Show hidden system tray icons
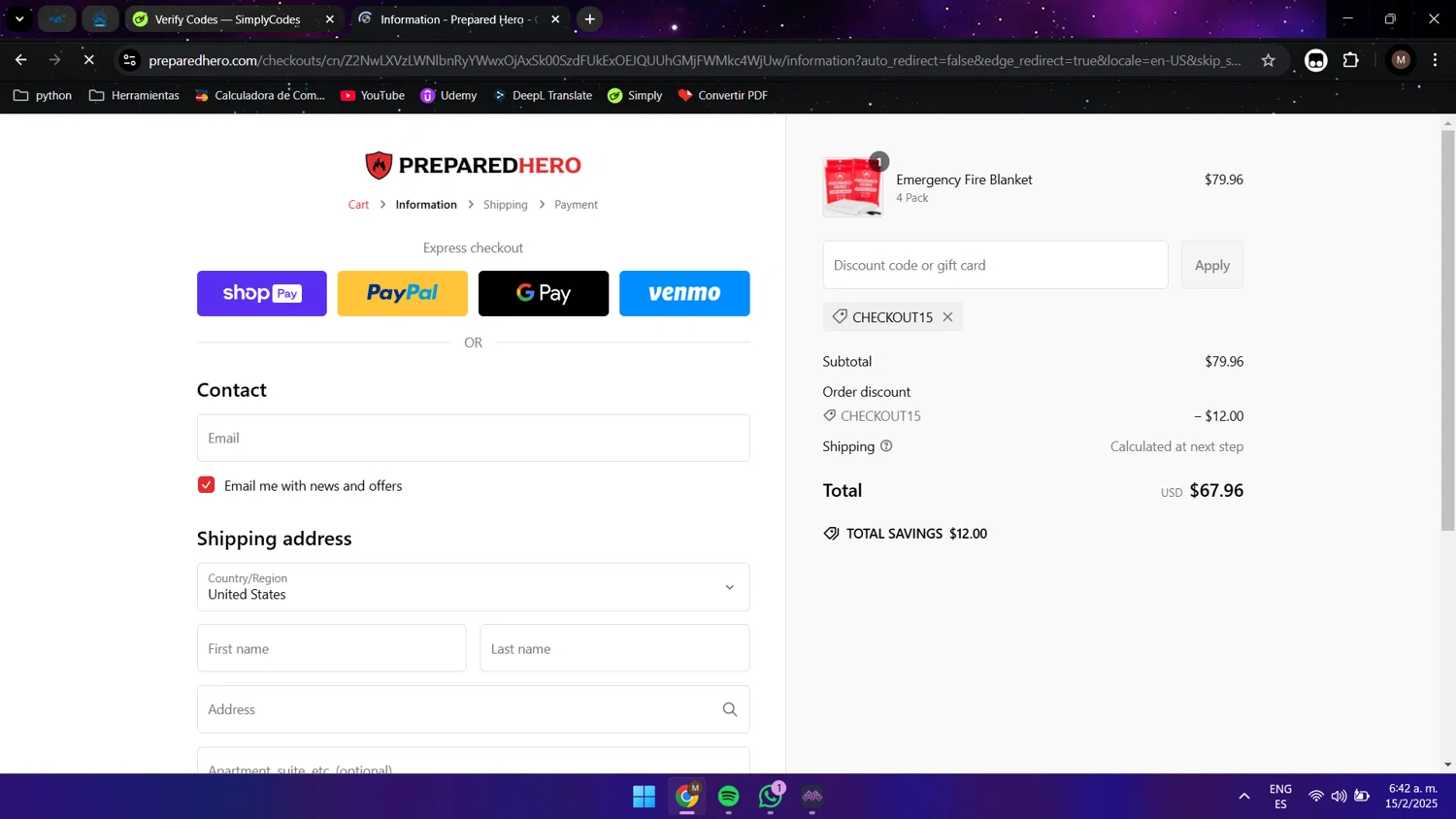 coord(1244,797)
